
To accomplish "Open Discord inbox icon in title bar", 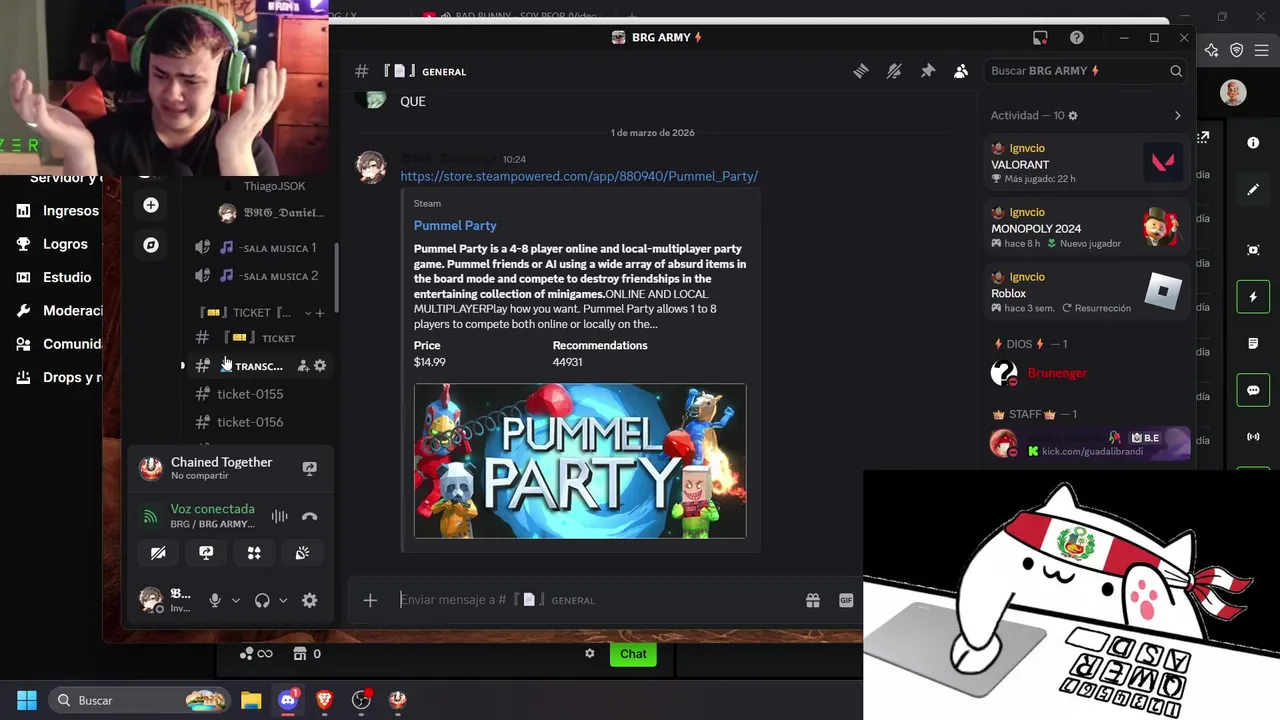I will pyautogui.click(x=1040, y=38).
